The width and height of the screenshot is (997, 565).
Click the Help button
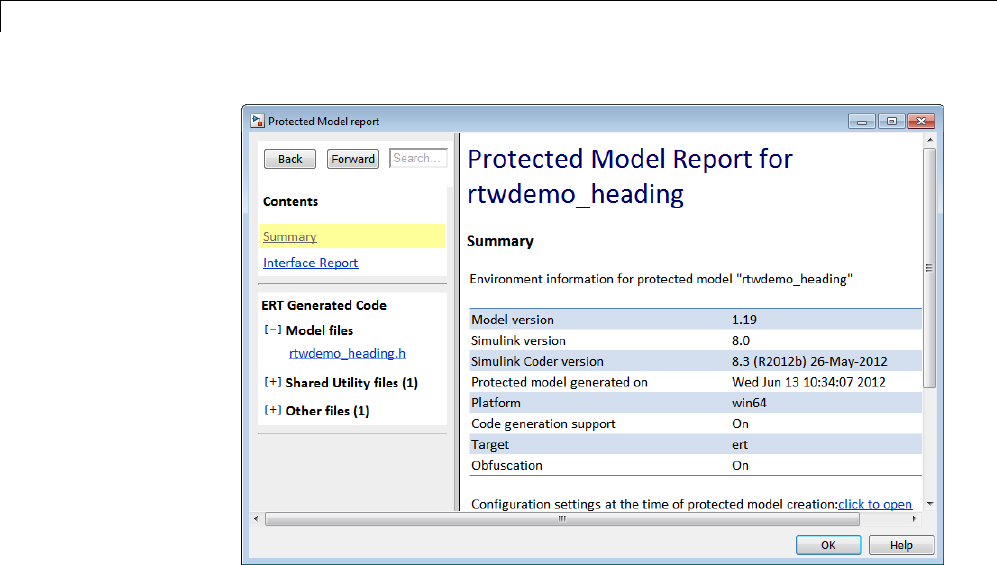901,545
